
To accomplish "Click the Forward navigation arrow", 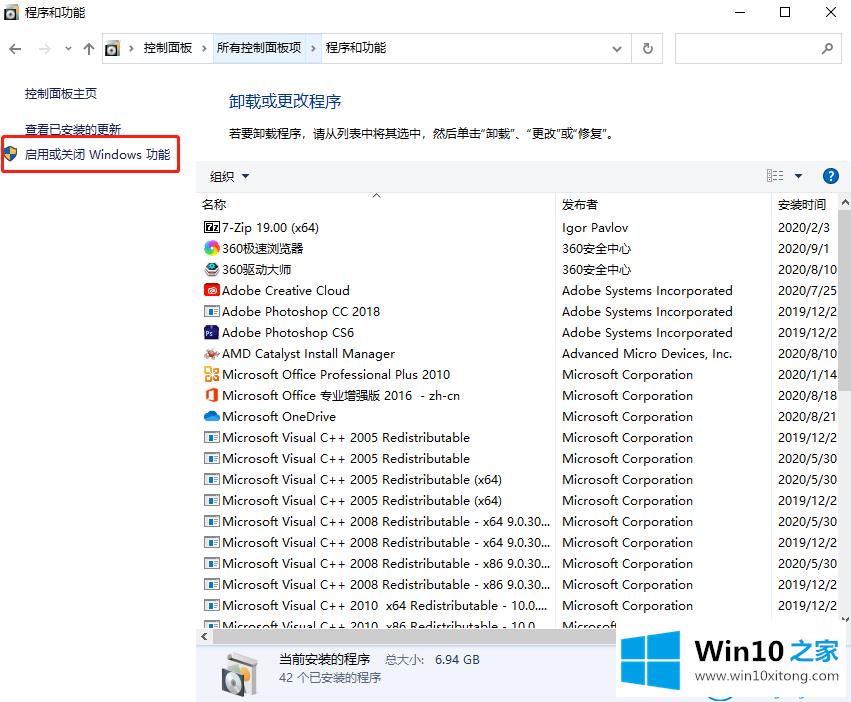I will coord(45,49).
